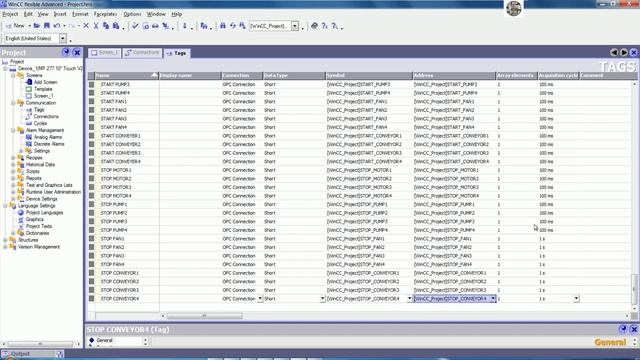The image size is (640, 360).
Task: Click the check consistency checkmark icon
Action: pos(135,26)
